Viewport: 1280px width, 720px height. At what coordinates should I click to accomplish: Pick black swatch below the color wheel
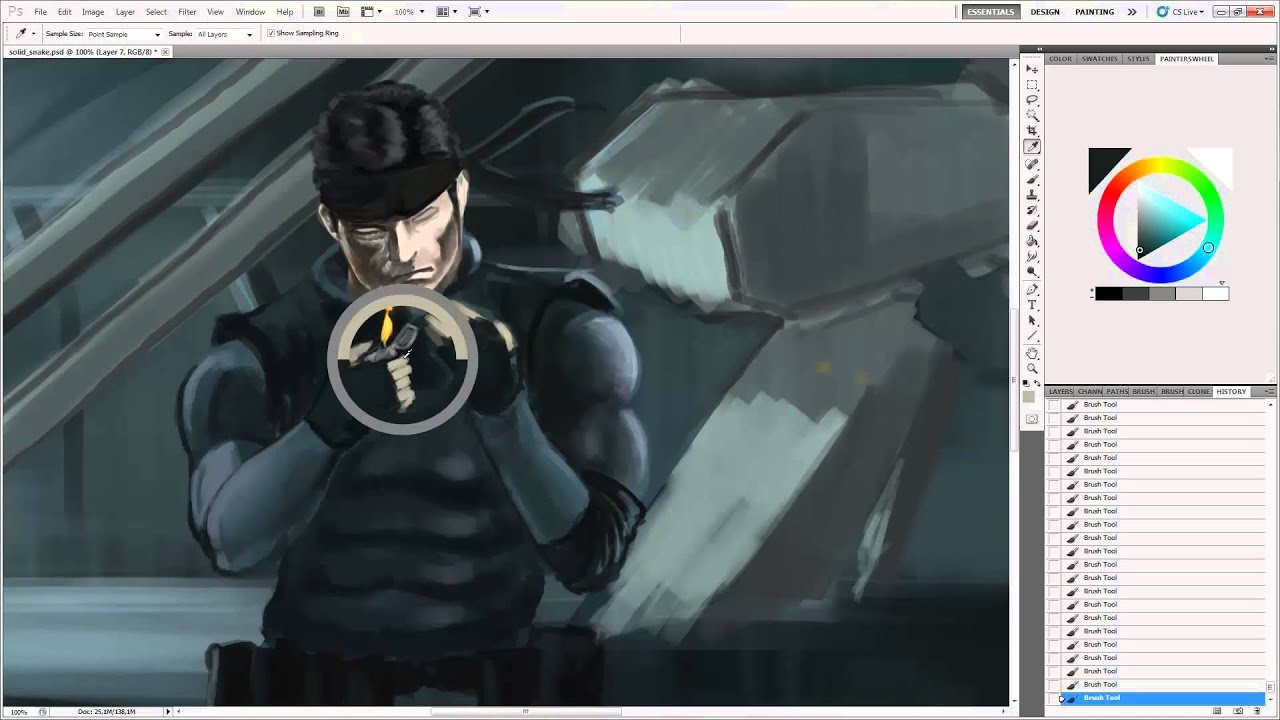tap(1108, 293)
